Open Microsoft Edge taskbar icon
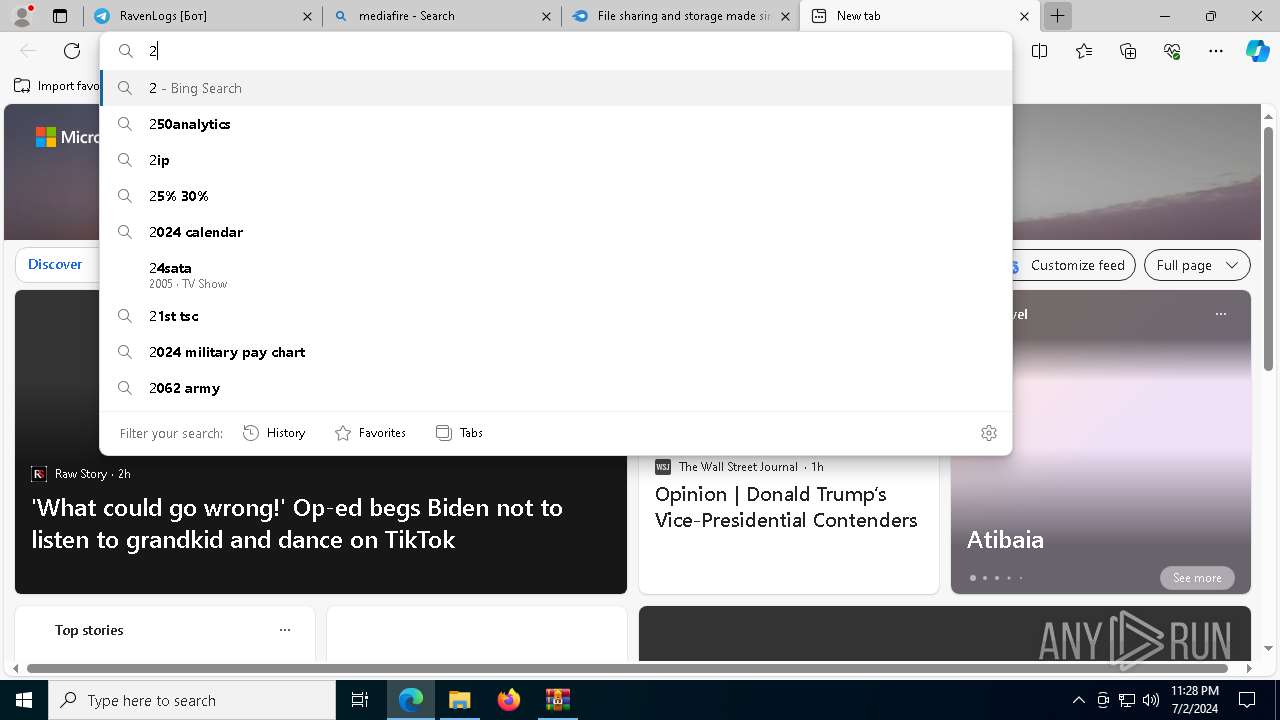Image resolution: width=1280 pixels, height=720 pixels. click(x=411, y=700)
